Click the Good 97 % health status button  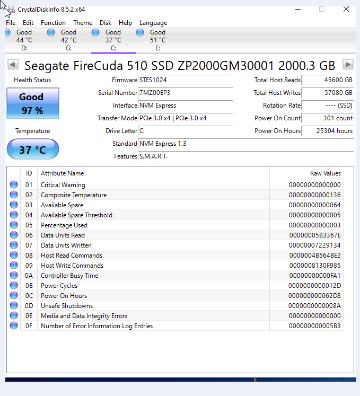point(33,103)
